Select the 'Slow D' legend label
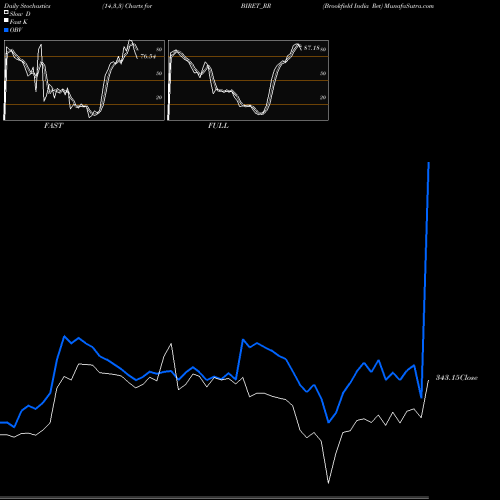Viewport: 500px width, 500px height. (x=20, y=14)
